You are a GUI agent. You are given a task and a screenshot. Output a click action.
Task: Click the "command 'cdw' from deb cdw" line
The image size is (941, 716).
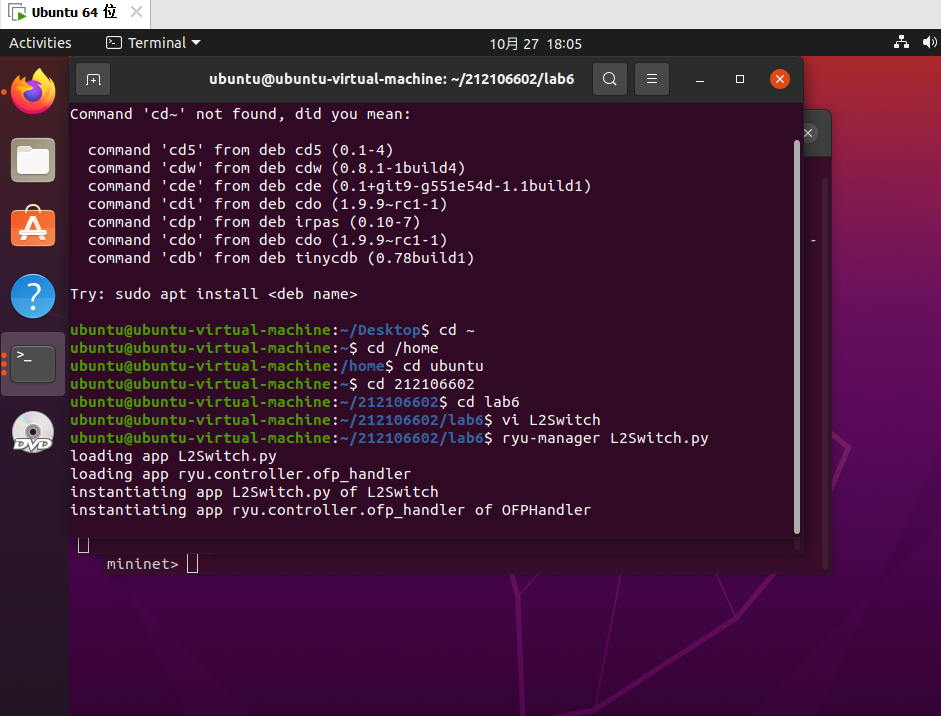[x=277, y=168]
